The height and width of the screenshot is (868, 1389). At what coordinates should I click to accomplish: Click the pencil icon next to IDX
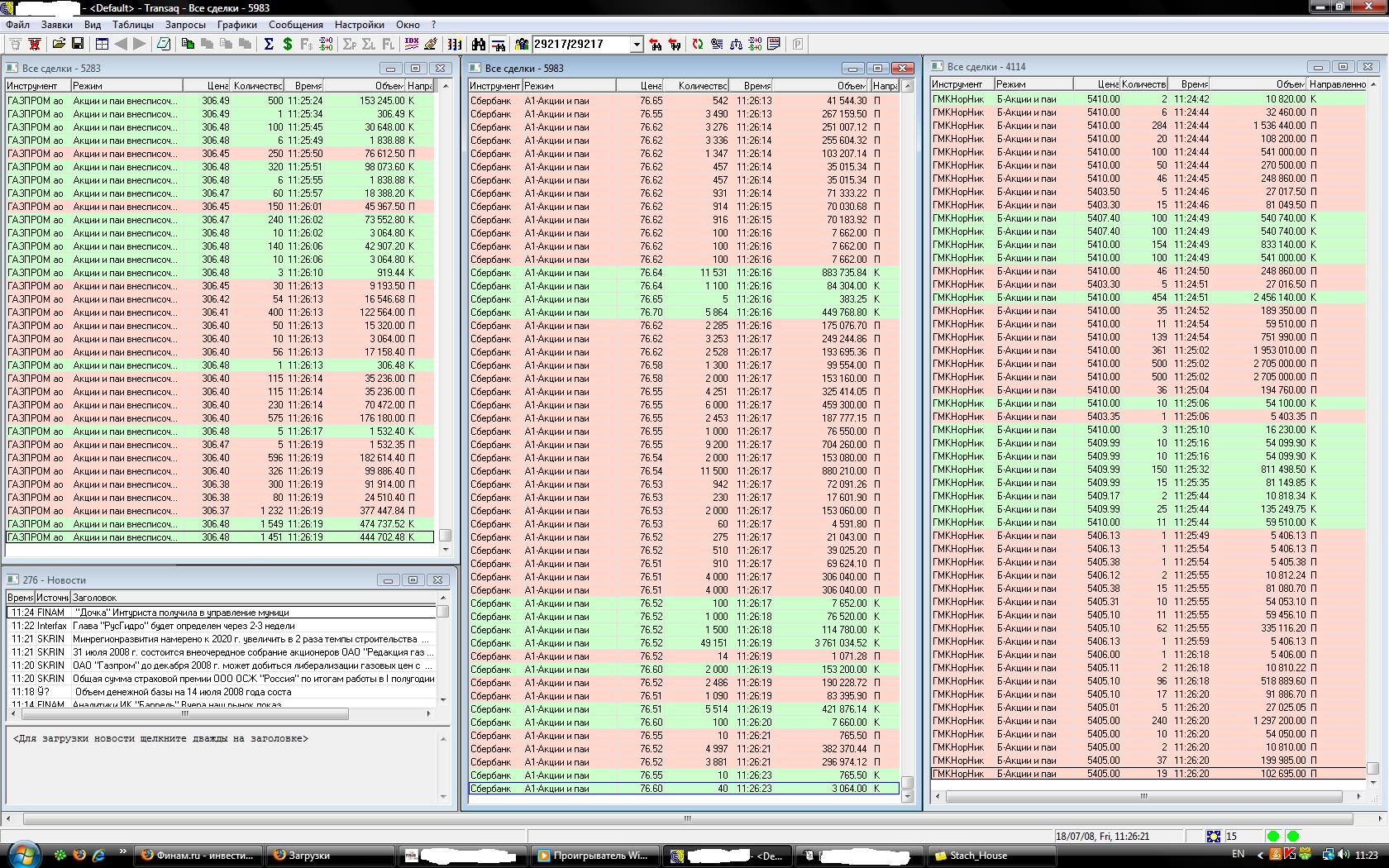[x=430, y=44]
